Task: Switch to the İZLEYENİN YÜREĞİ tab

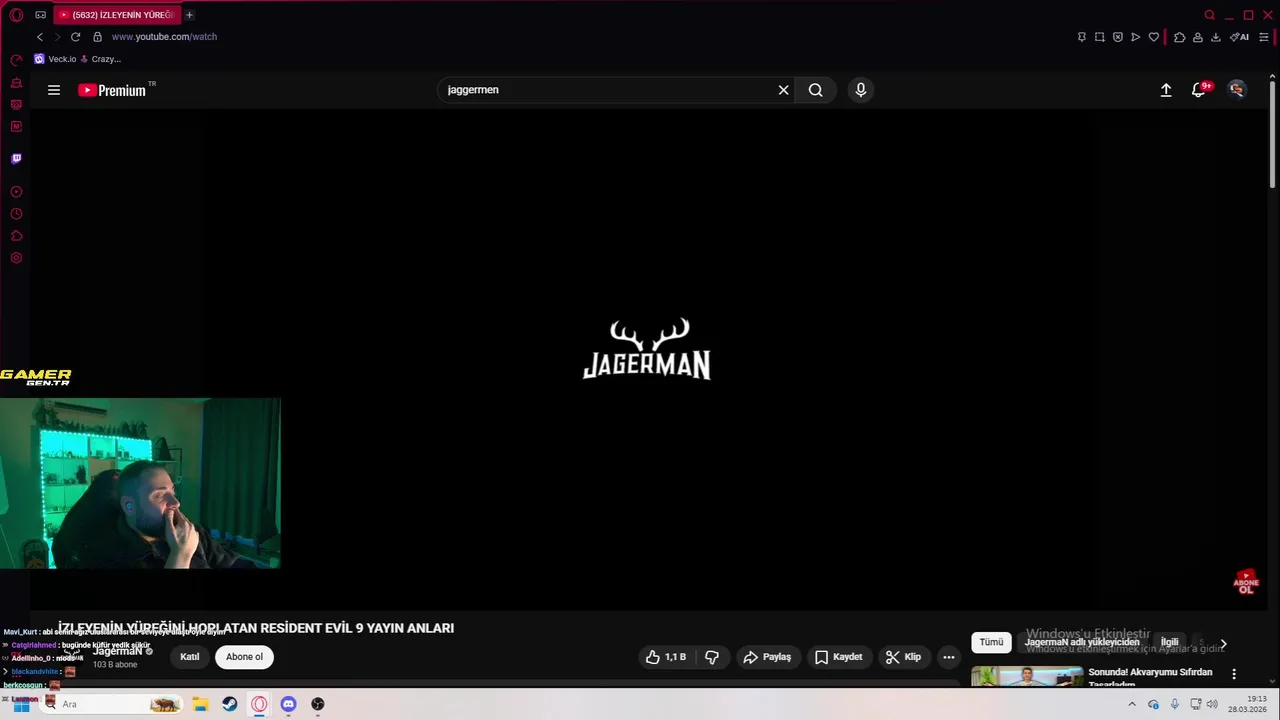Action: 115,15
